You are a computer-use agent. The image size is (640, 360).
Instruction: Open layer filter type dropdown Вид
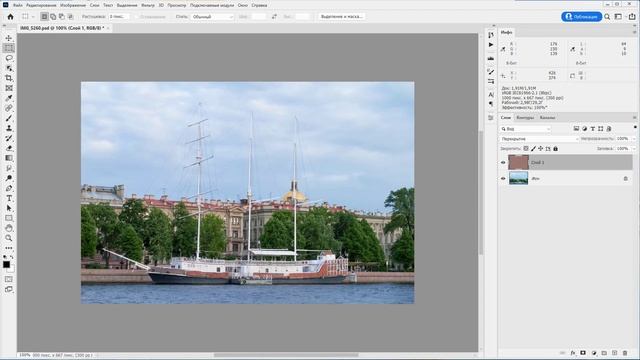click(526, 129)
